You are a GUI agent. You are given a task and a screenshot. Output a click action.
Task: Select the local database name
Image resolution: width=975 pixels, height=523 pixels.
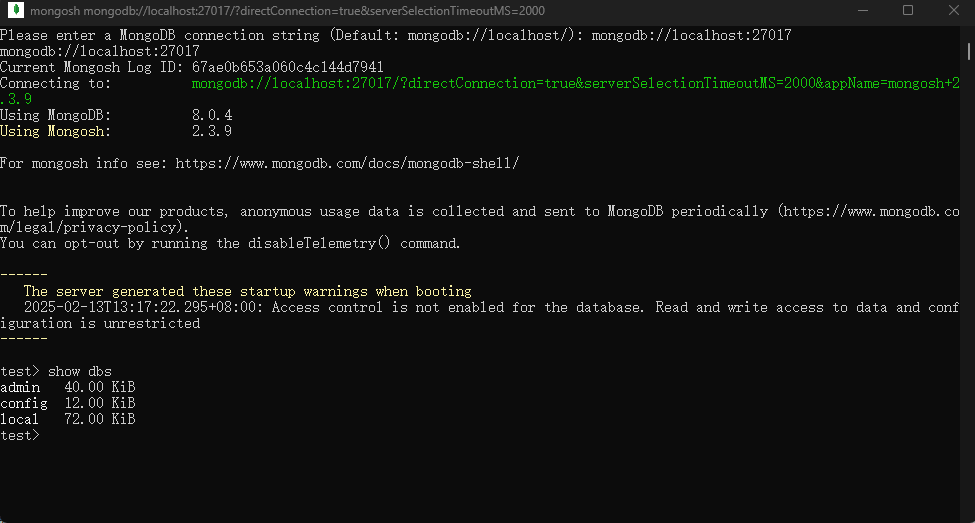point(20,420)
